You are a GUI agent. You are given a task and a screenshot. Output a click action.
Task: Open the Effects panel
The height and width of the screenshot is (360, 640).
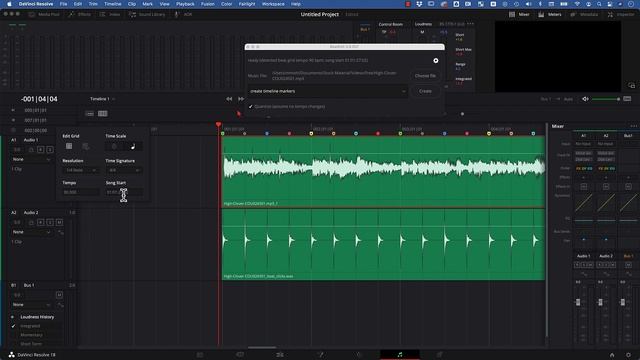(80, 14)
